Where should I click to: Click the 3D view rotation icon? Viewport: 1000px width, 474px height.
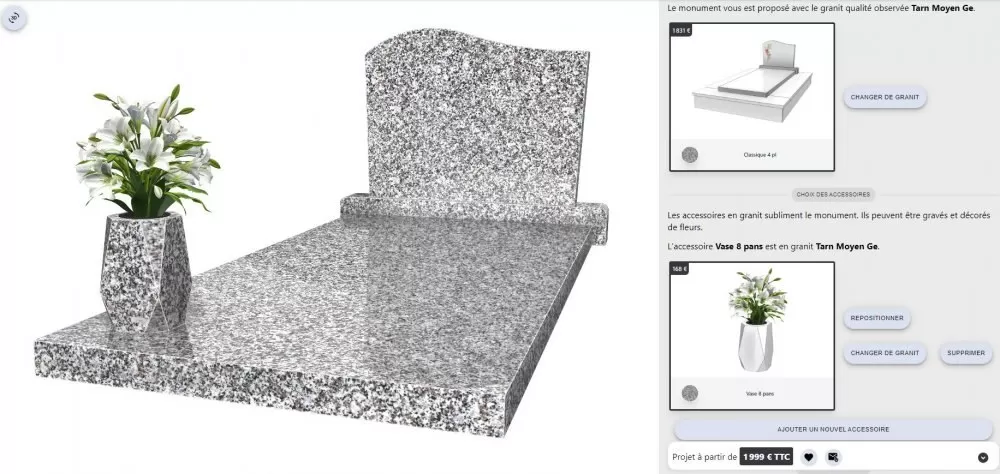click(13, 17)
